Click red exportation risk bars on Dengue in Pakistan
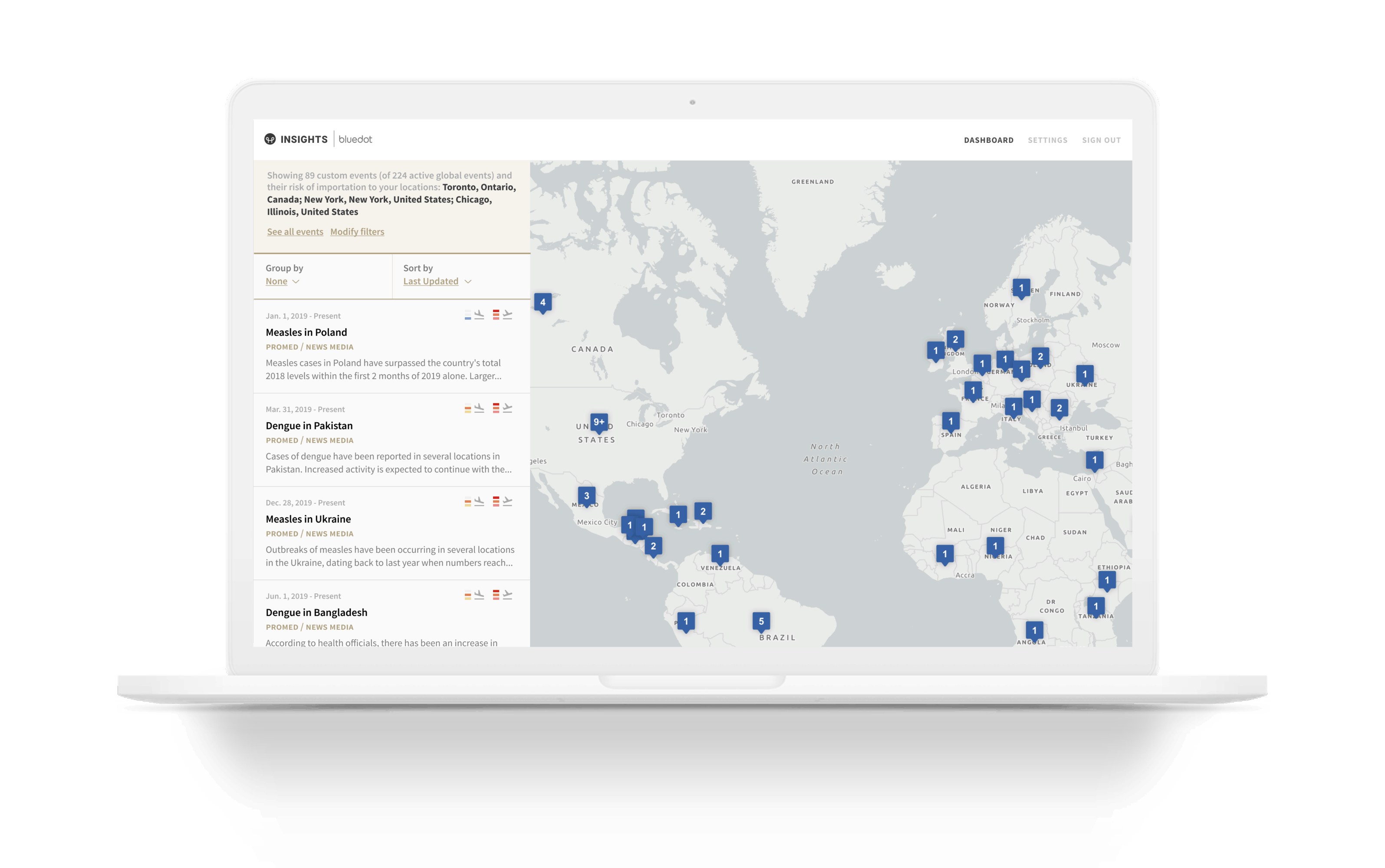 click(x=496, y=408)
